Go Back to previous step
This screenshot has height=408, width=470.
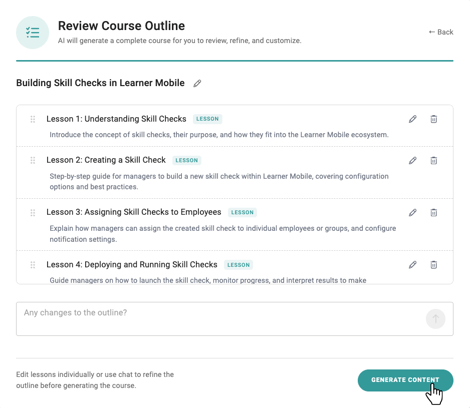(x=441, y=32)
